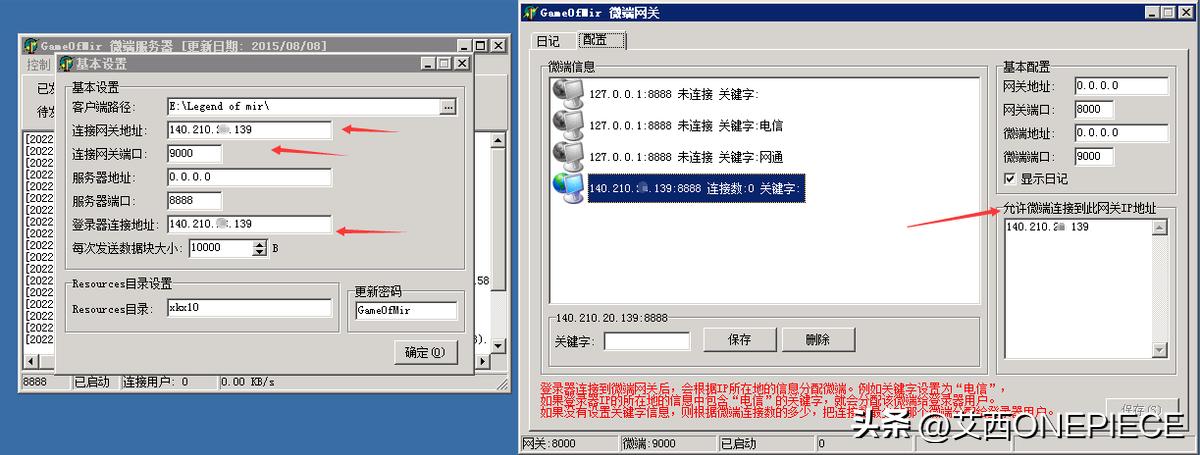Image resolution: width=1200 pixels, height=455 pixels.
Task: Click the 关键字 input field
Action: pyautogui.click(x=646, y=341)
